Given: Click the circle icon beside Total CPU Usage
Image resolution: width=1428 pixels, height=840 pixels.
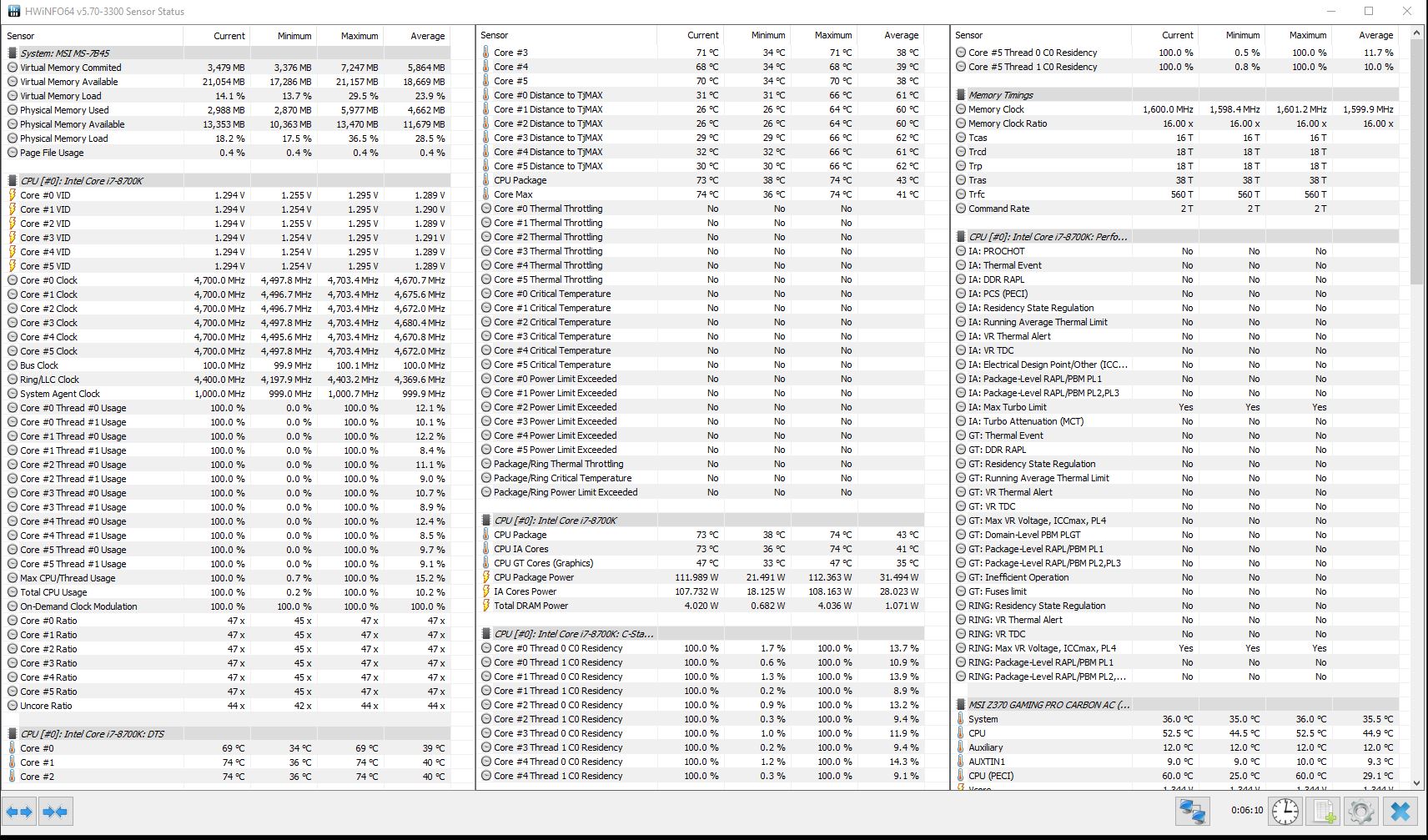Looking at the screenshot, I should click(x=13, y=592).
